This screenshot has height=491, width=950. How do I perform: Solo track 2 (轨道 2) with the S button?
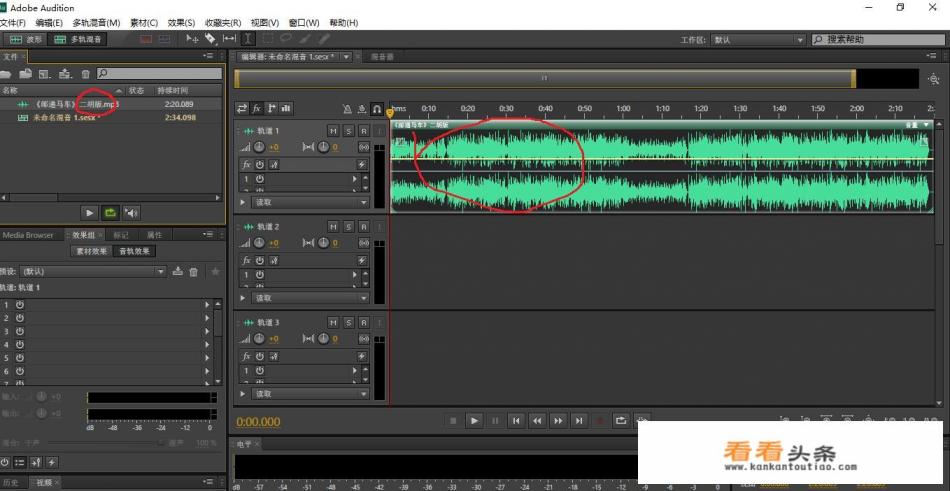coord(348,227)
